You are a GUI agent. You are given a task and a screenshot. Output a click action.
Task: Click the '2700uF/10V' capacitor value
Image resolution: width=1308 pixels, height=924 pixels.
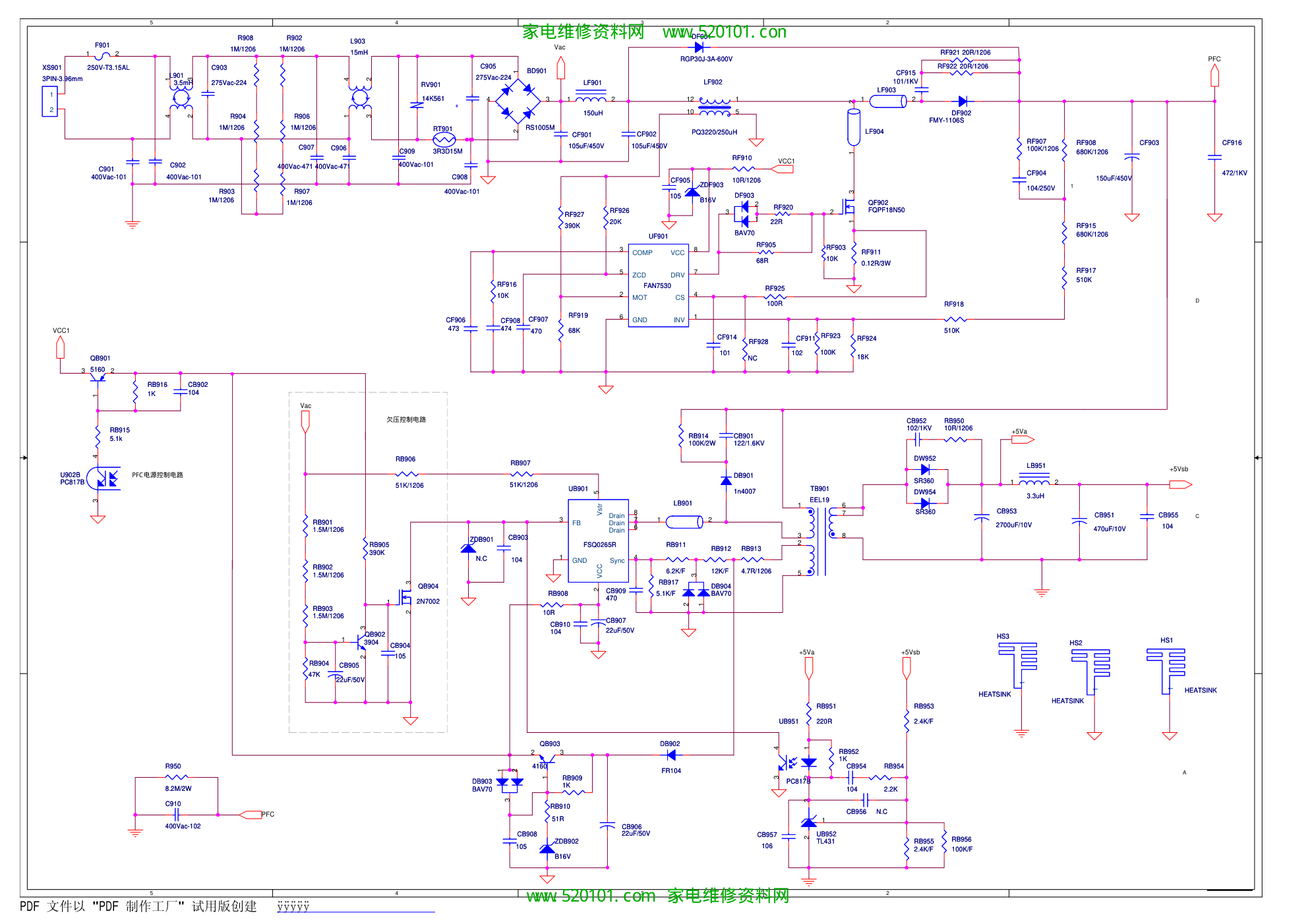coord(1013,525)
